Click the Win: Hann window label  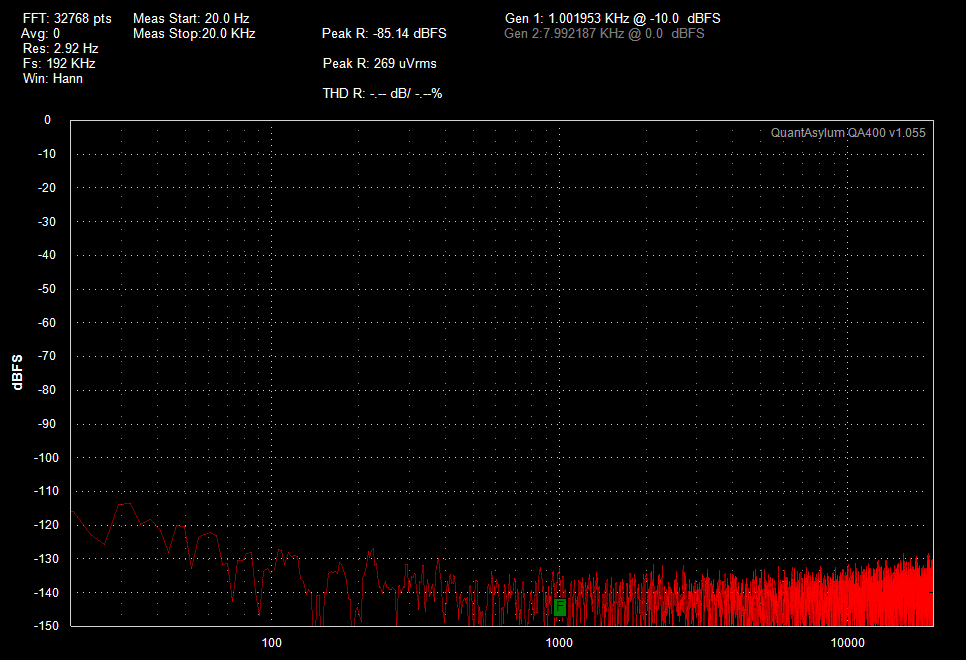pyautogui.click(x=53, y=78)
